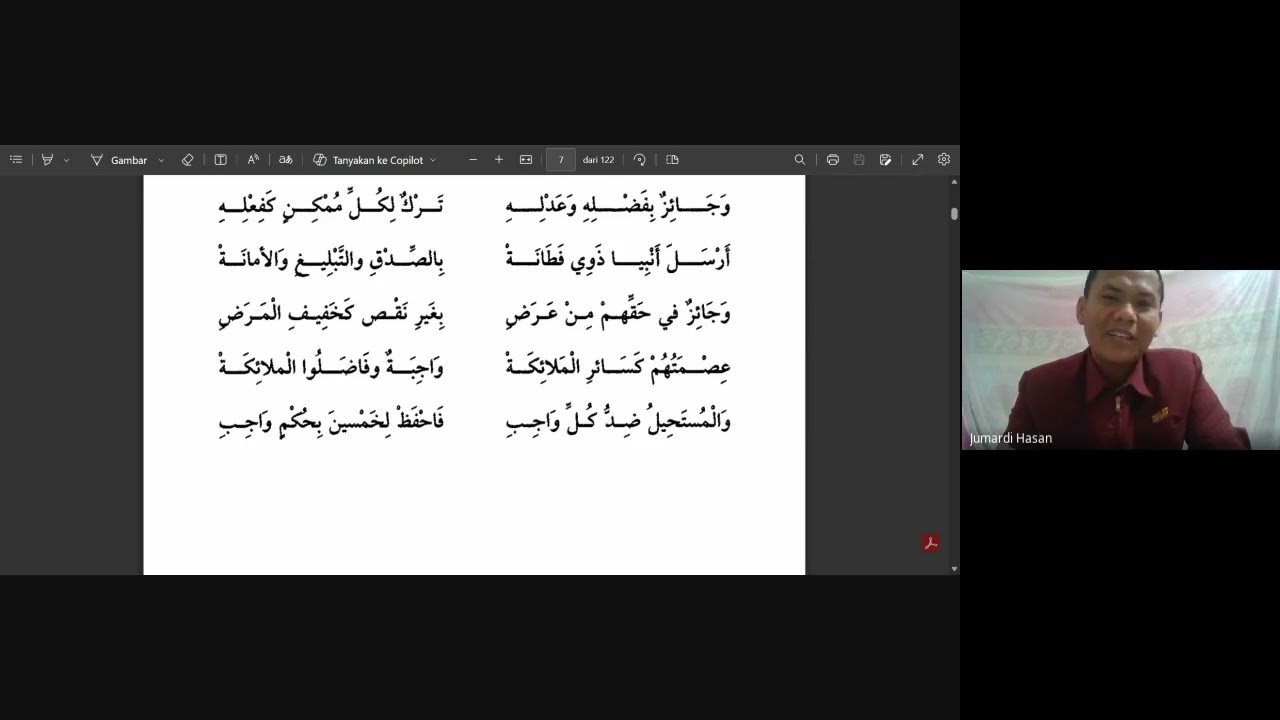Viewport: 1280px width, 720px height.
Task: Toggle fit to page width
Action: pos(526,160)
